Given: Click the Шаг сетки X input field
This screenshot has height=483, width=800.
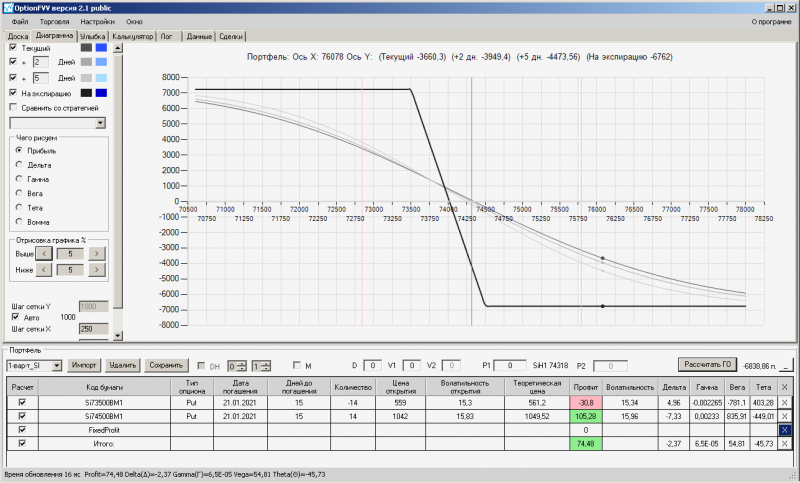Looking at the screenshot, I should pos(94,329).
